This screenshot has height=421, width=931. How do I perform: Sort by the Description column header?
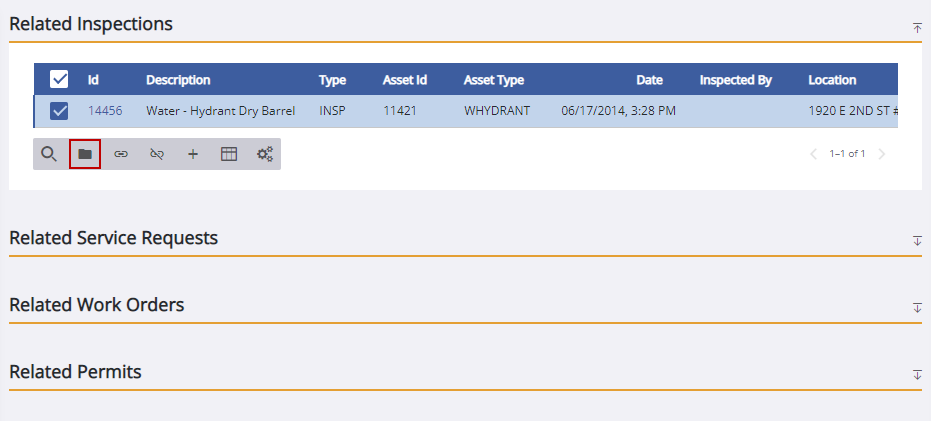178,80
